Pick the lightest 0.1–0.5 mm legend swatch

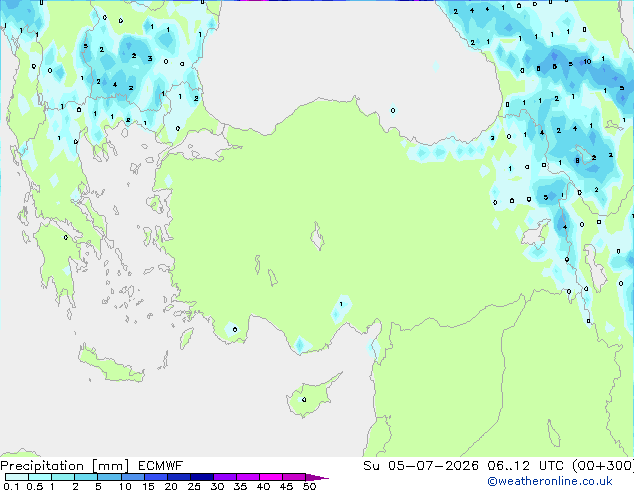(x=17, y=477)
